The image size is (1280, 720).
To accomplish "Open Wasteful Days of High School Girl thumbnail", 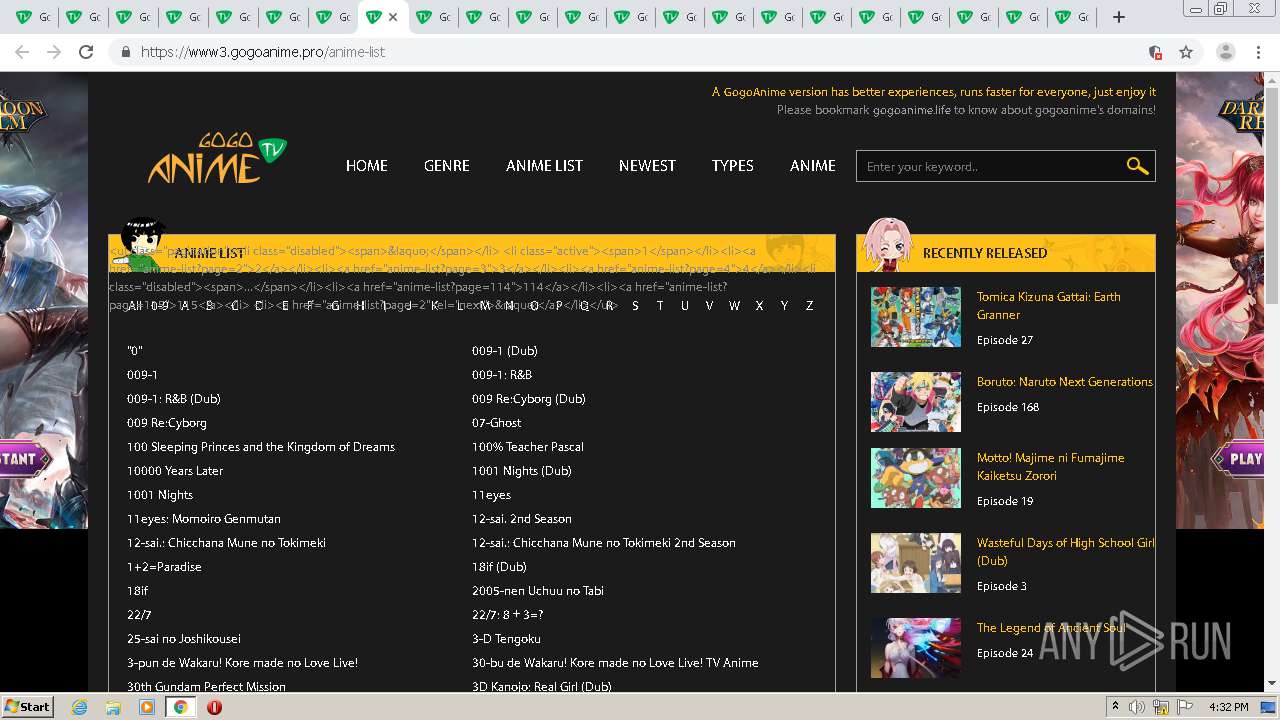I will (x=915, y=563).
